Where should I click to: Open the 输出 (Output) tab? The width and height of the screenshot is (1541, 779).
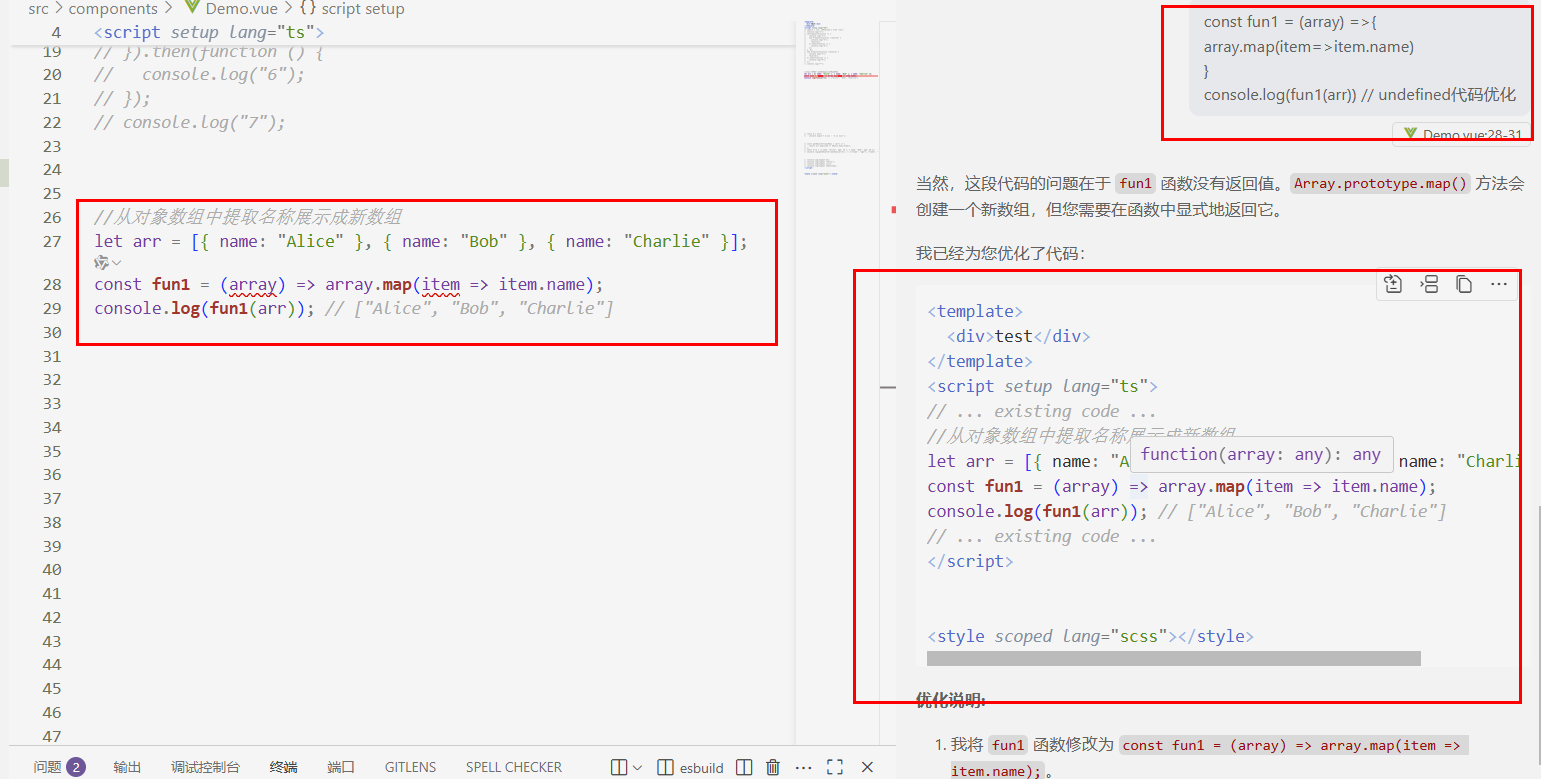coord(127,767)
